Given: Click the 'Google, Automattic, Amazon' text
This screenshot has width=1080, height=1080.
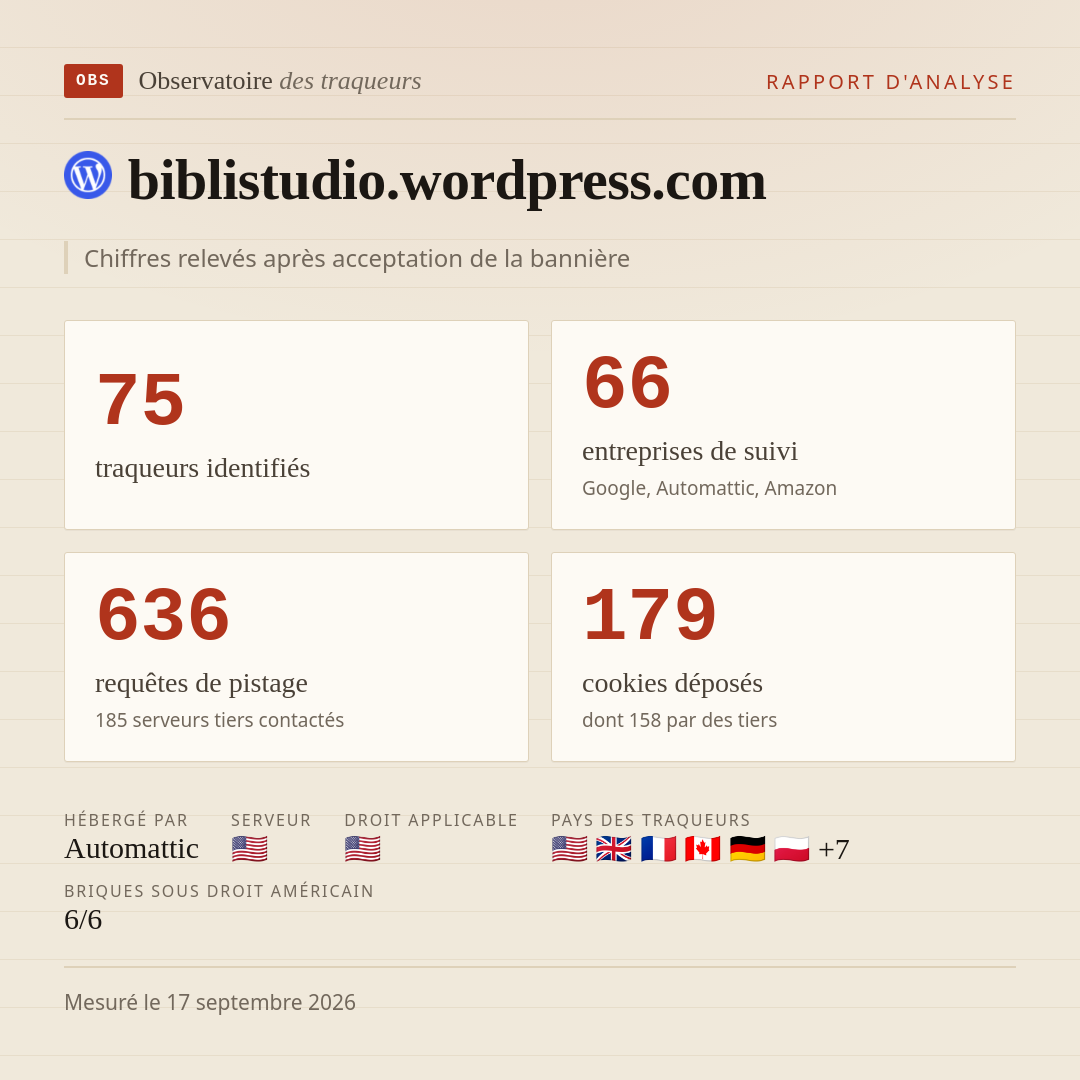Looking at the screenshot, I should coord(709,488).
